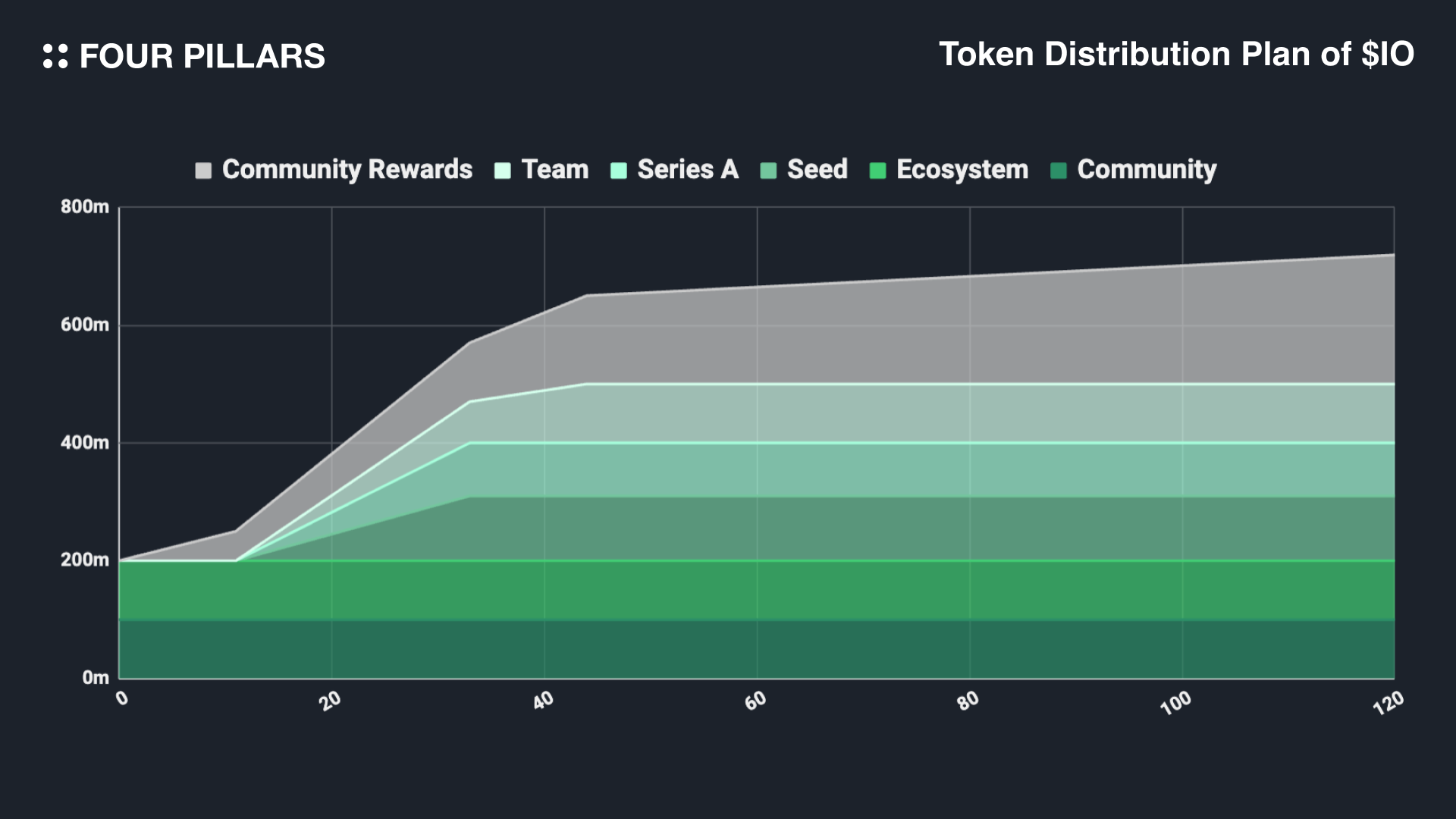The image size is (1456, 819).
Task: Click the Community Rewards legend swatch
Action: coord(203,170)
